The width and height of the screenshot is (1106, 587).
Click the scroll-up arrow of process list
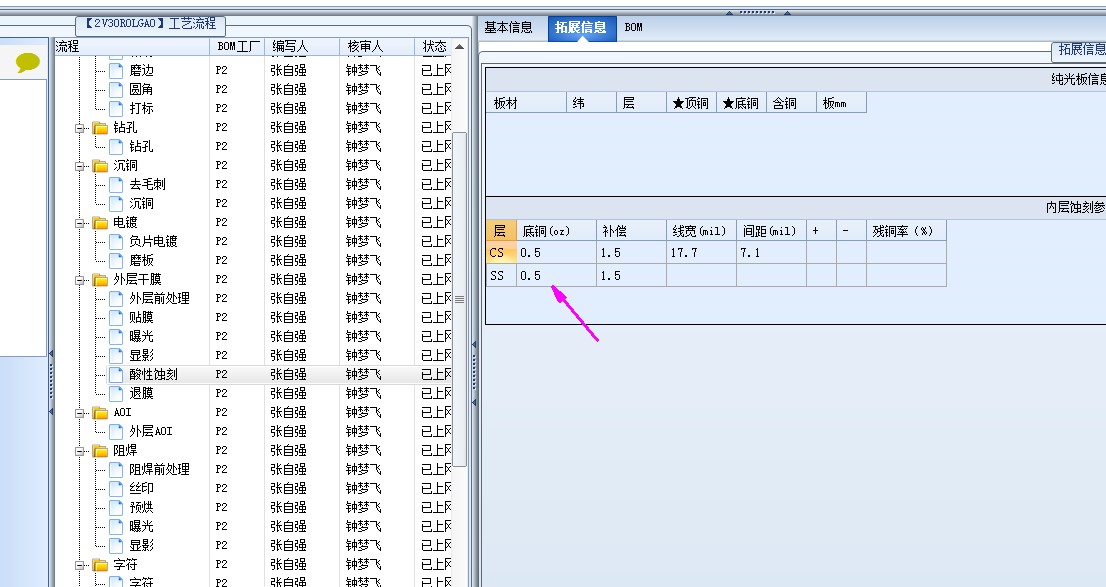point(460,47)
